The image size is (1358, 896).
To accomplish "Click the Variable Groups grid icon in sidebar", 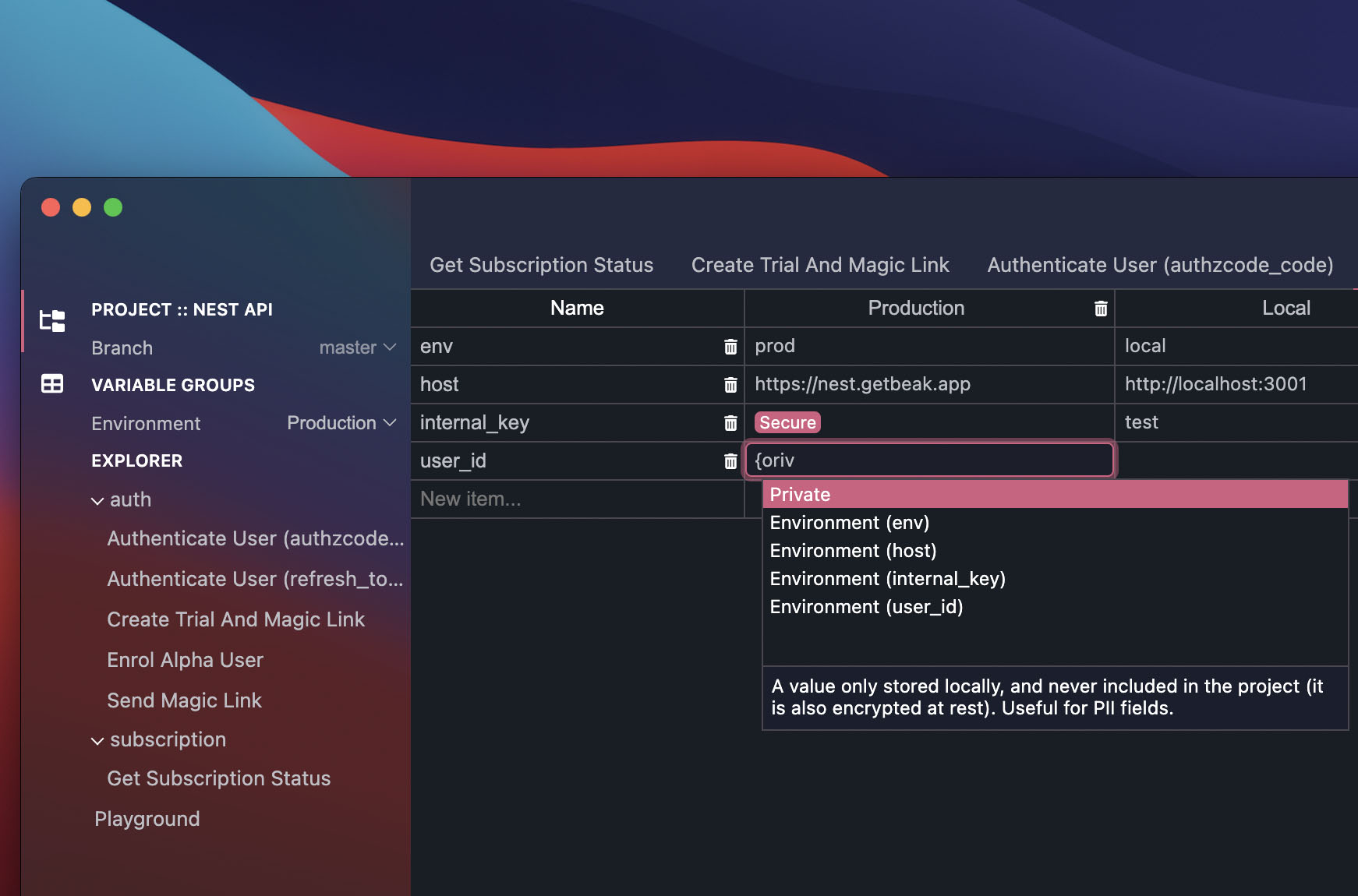I will pyautogui.click(x=51, y=383).
